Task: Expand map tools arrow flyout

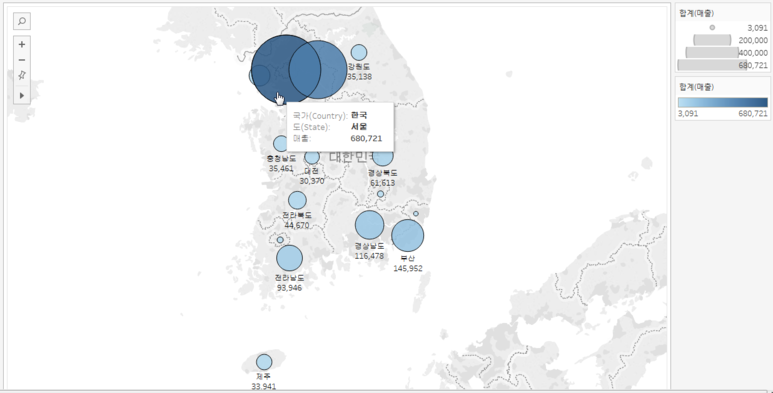Action: point(22,95)
